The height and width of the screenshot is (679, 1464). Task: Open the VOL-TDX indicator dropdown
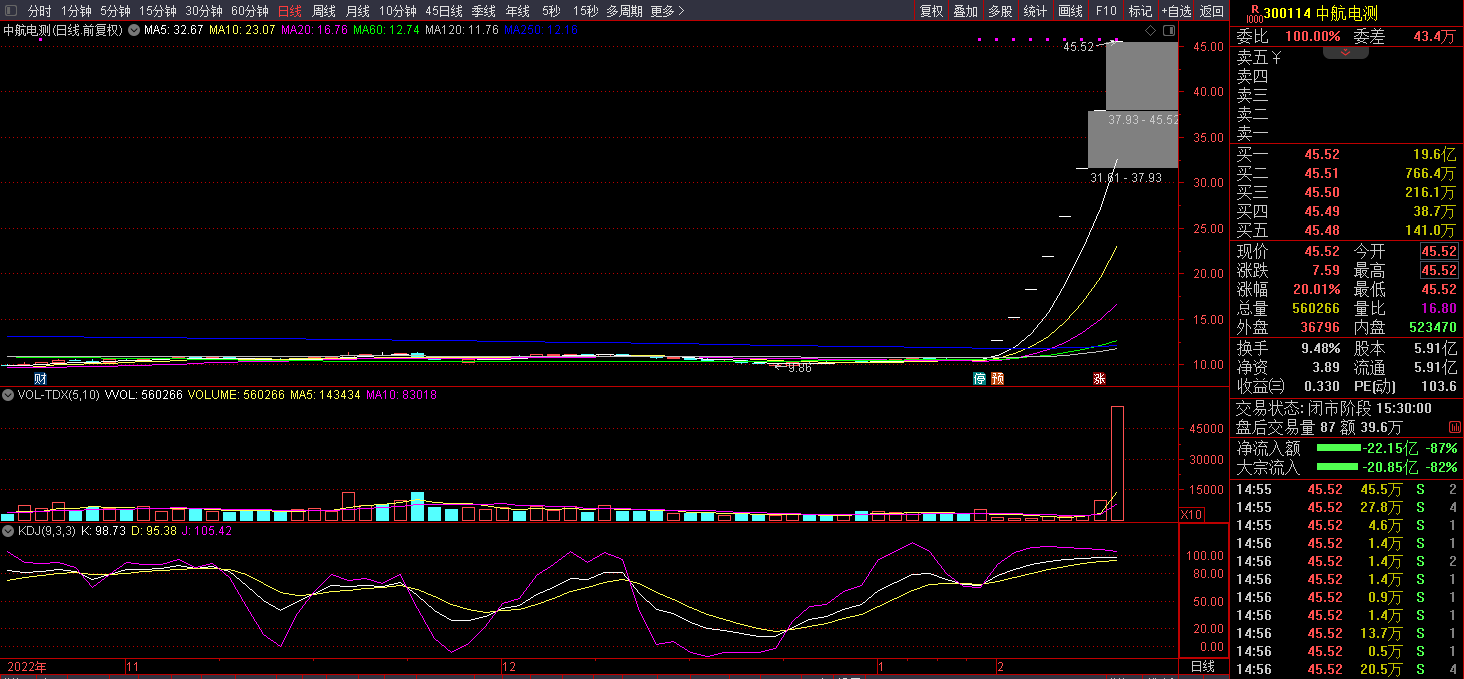click(9, 395)
